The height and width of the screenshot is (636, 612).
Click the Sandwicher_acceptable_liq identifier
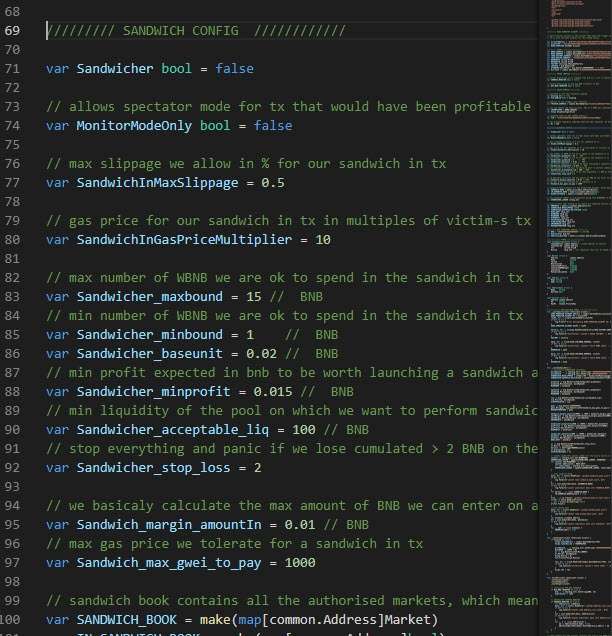pyautogui.click(x=173, y=430)
